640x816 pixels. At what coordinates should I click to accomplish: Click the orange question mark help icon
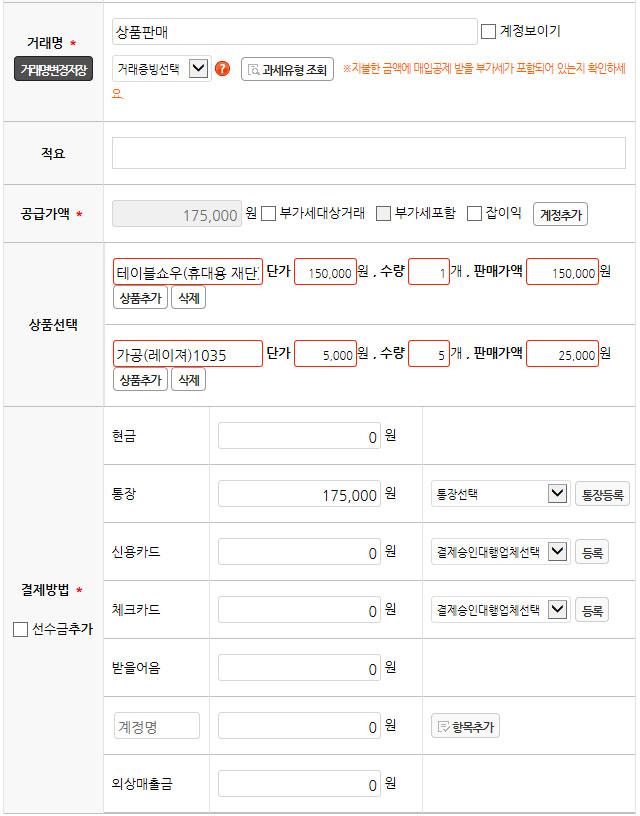coord(222,69)
